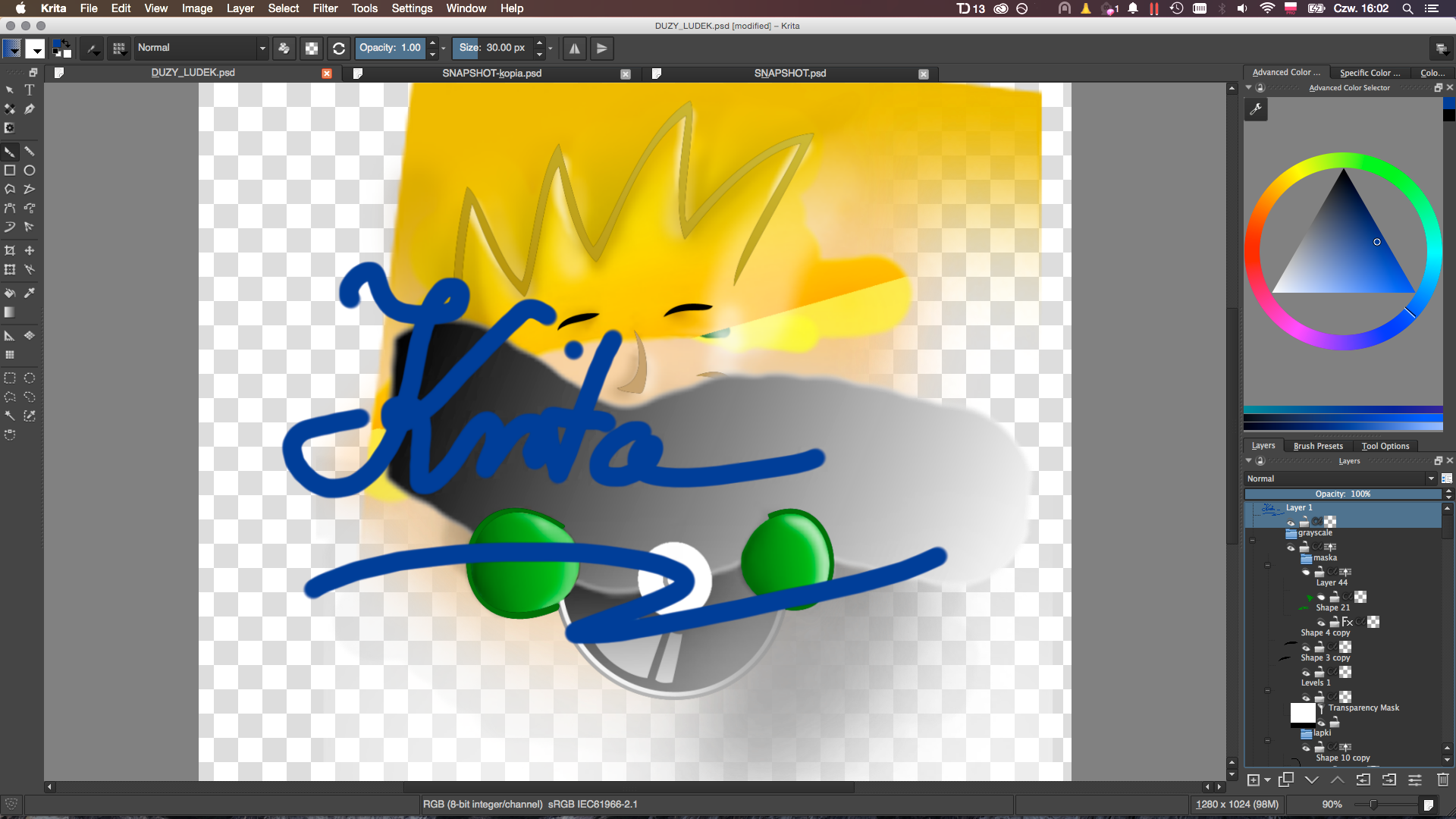The height and width of the screenshot is (819, 1456).
Task: Click the brush Opacity 1.00 slider
Action: pos(391,48)
